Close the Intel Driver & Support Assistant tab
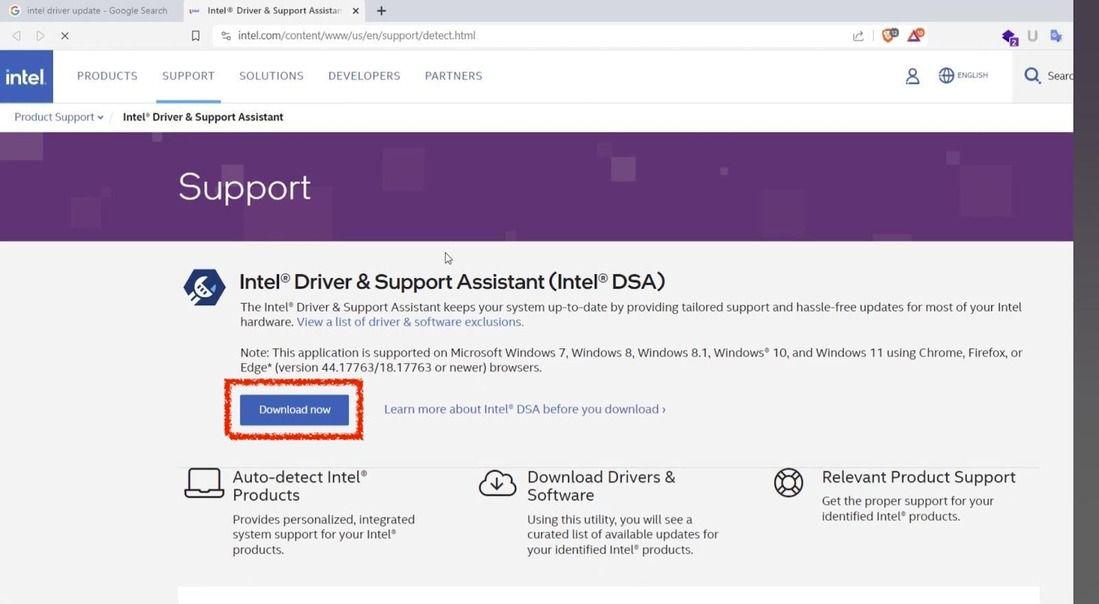This screenshot has width=1099, height=604. 355,11
